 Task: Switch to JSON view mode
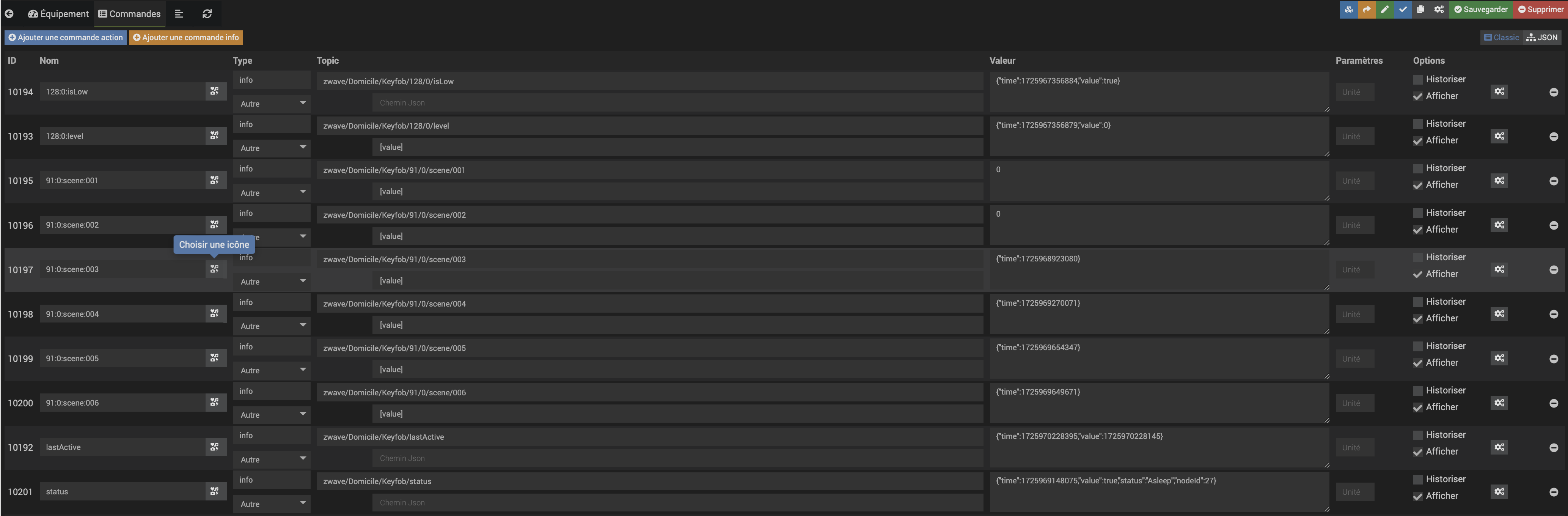coord(1542,37)
